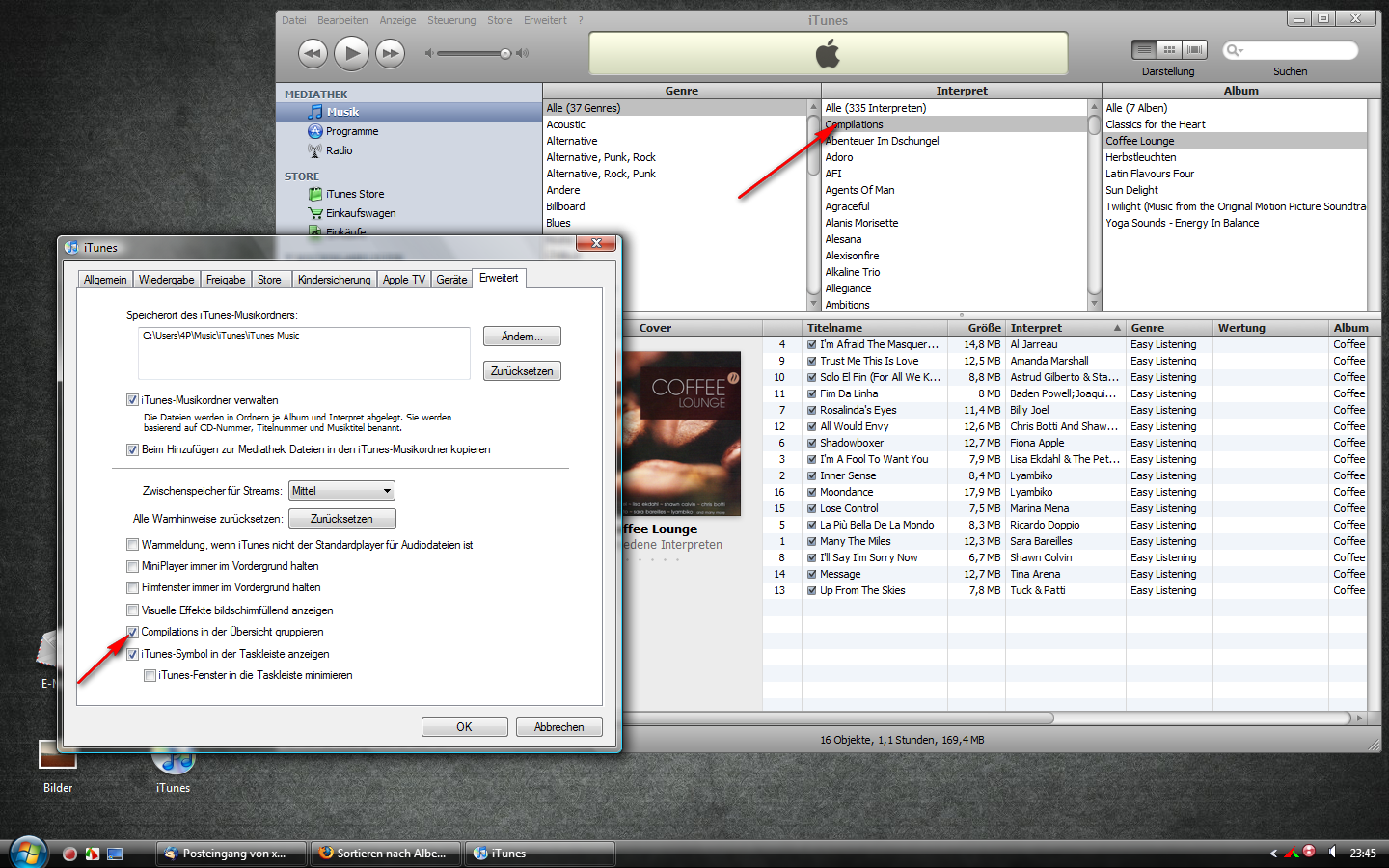The width and height of the screenshot is (1389, 868).
Task: Open the search magnifier dropdown
Action: tap(1234, 50)
